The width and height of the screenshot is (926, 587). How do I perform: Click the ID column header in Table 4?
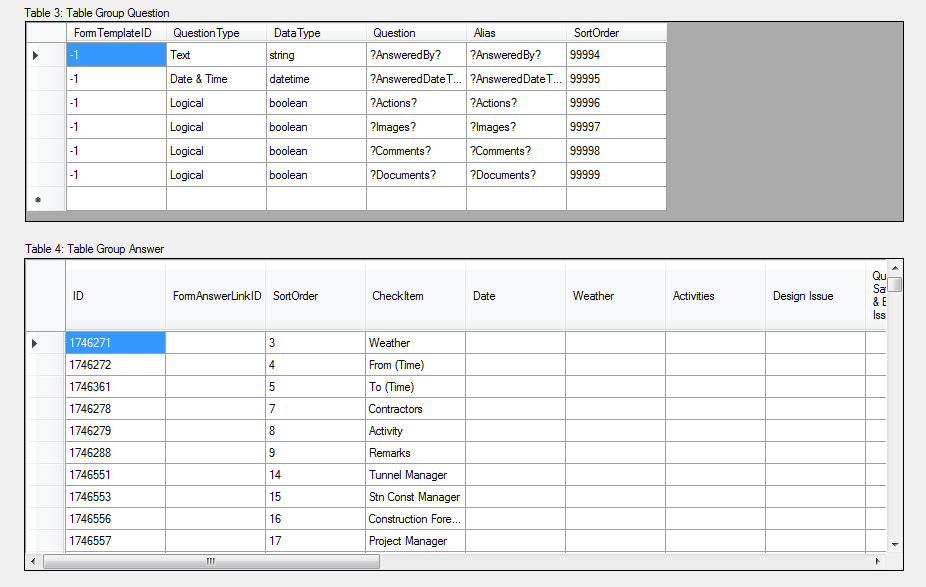(x=115, y=296)
